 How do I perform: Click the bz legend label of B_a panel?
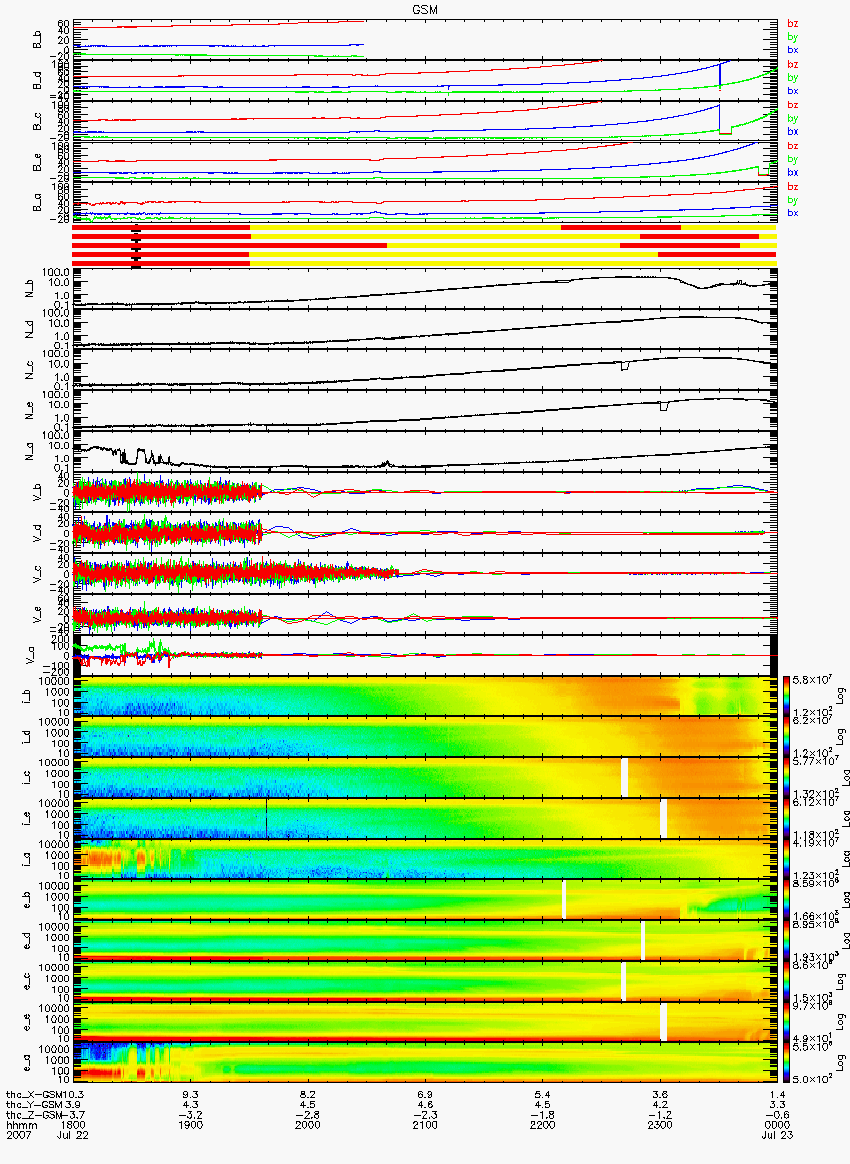tap(793, 187)
